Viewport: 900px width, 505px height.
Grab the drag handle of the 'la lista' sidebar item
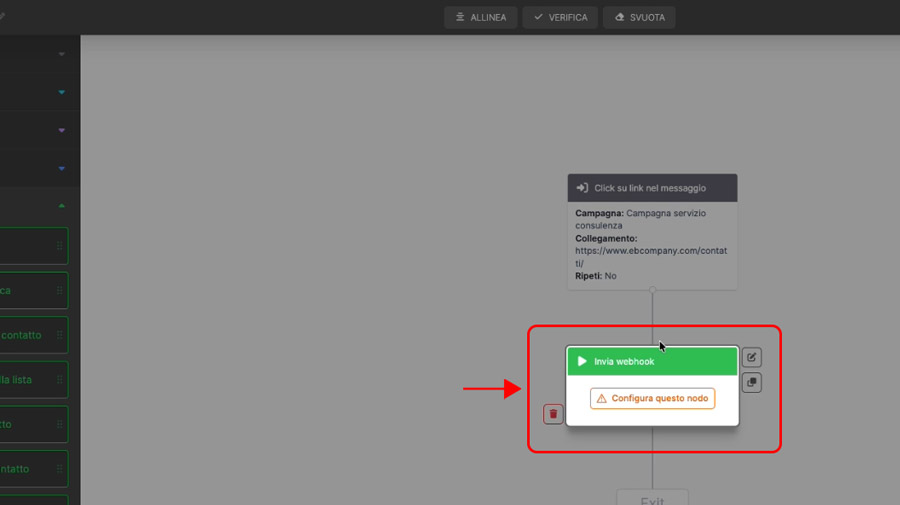point(60,380)
